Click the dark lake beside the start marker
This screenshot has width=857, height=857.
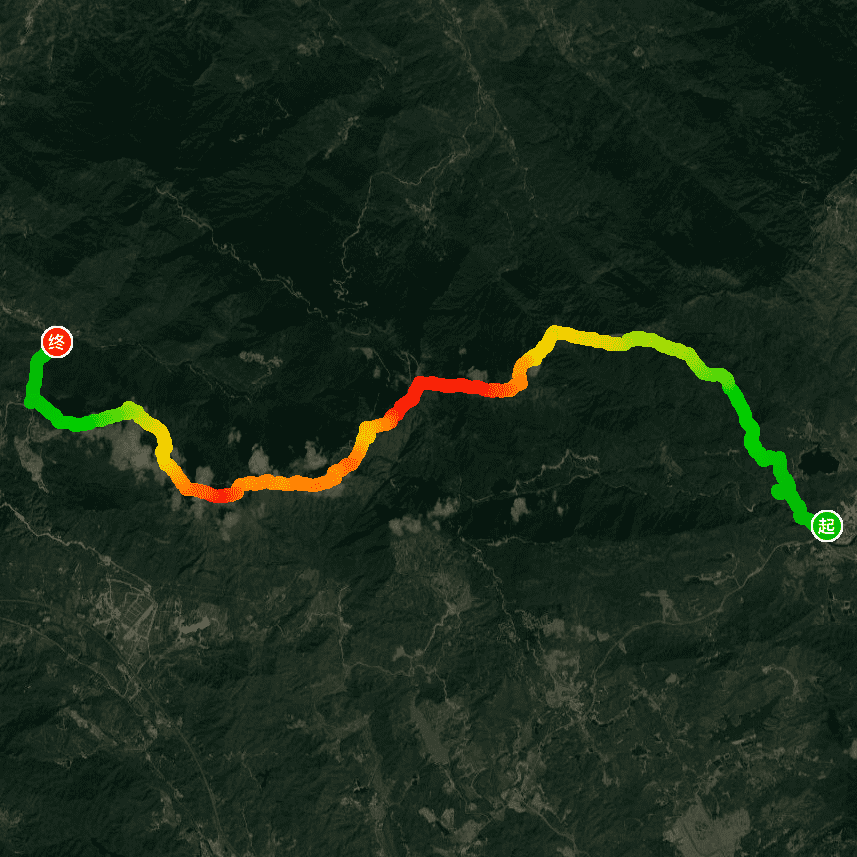pos(818,462)
